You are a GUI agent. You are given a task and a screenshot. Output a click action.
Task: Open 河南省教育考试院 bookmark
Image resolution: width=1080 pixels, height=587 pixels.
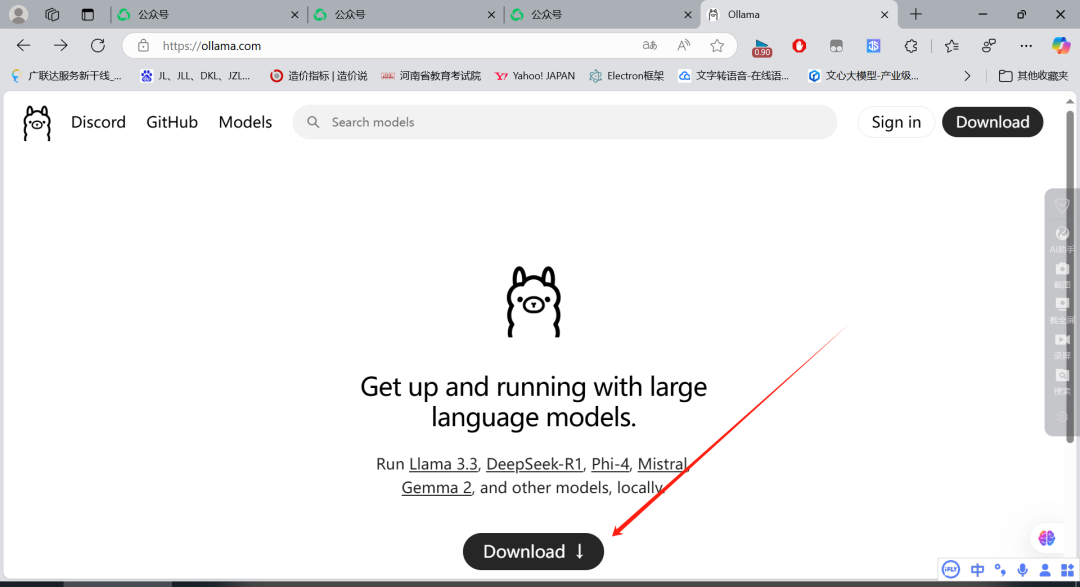click(431, 76)
